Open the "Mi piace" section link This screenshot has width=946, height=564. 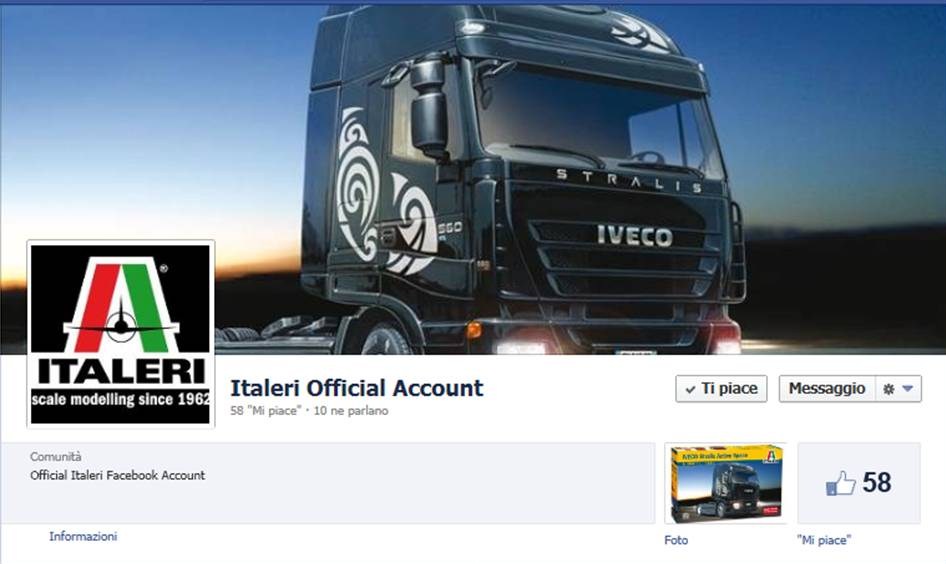point(824,540)
